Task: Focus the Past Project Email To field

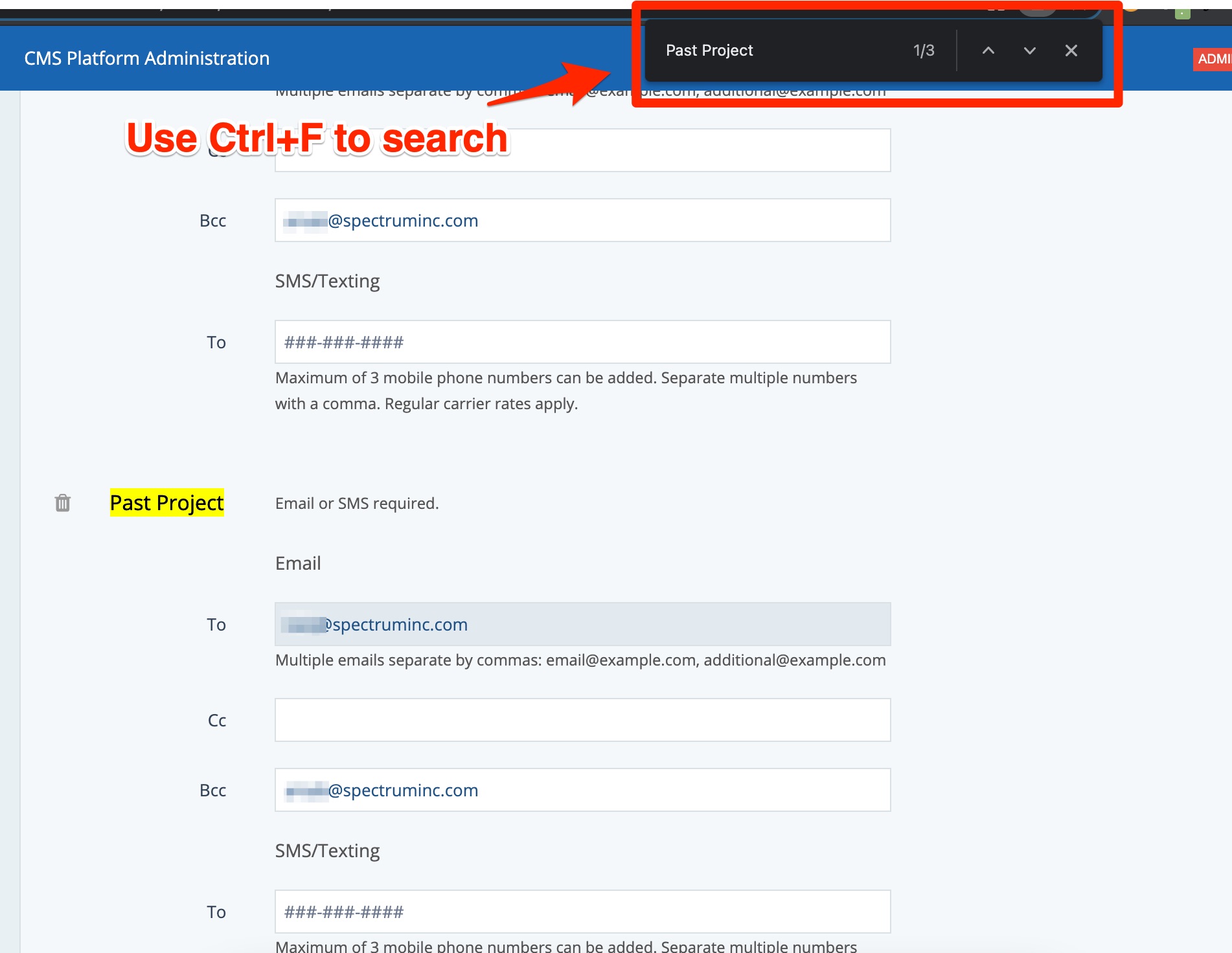Action: 582,624
